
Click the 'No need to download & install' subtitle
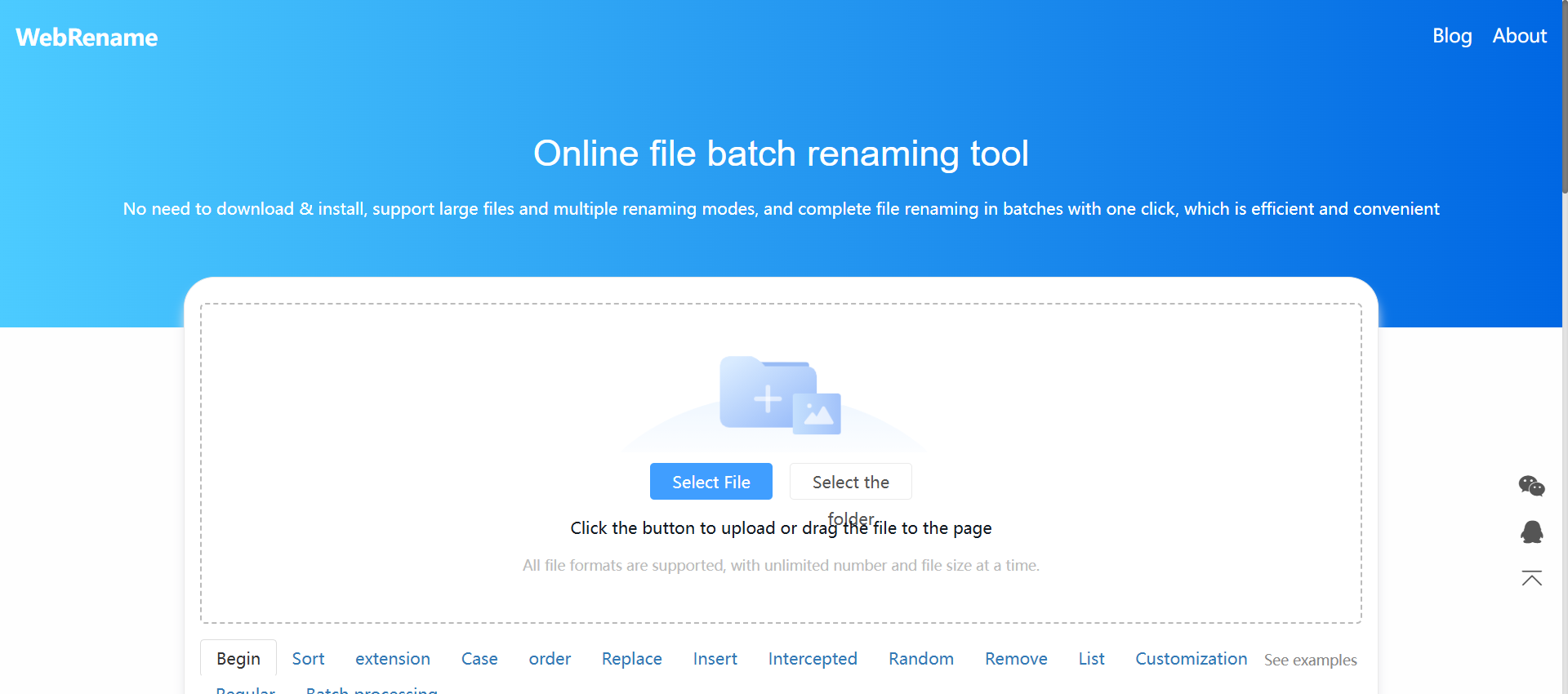point(781,209)
